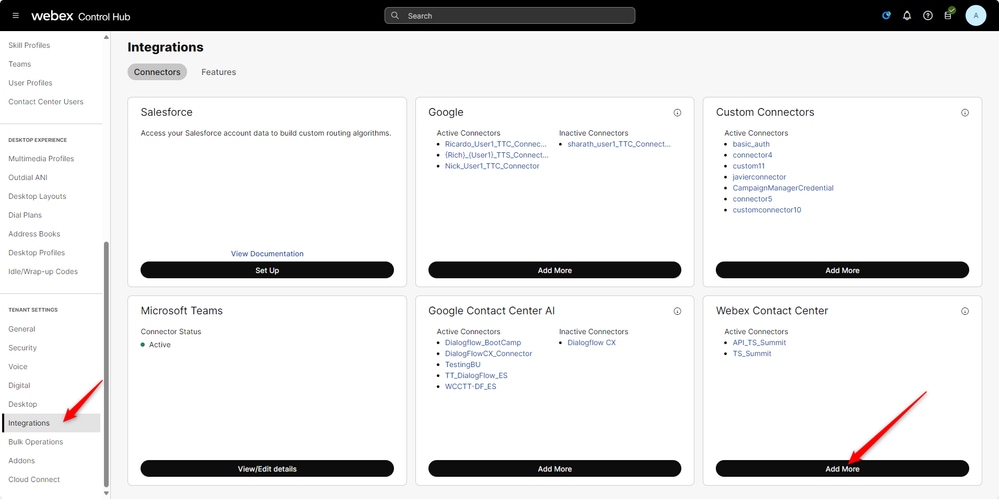Click Add More on Custom Connectors card
The image size is (999, 499).
click(842, 270)
